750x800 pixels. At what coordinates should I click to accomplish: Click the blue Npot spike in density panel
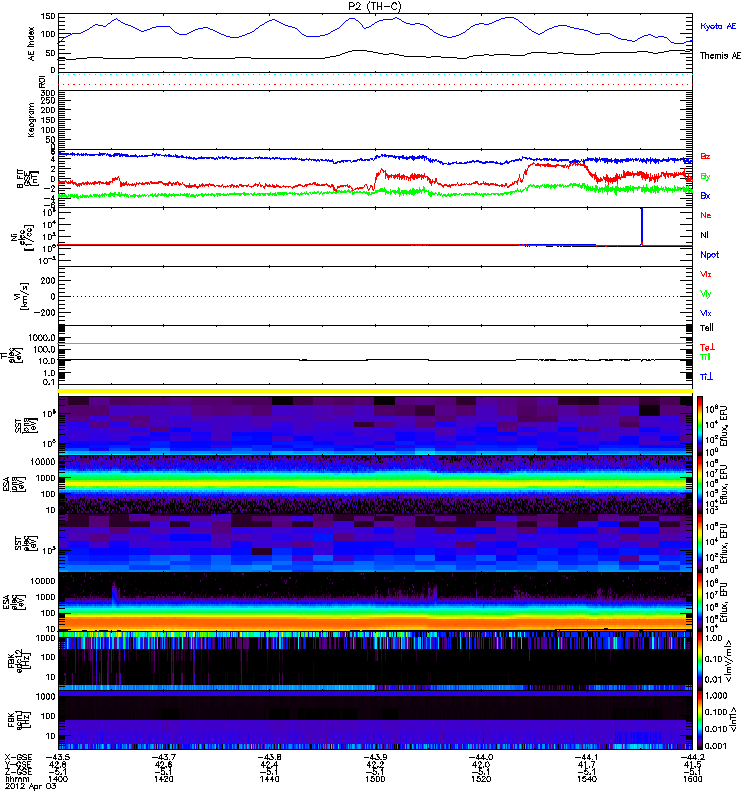tap(642, 227)
